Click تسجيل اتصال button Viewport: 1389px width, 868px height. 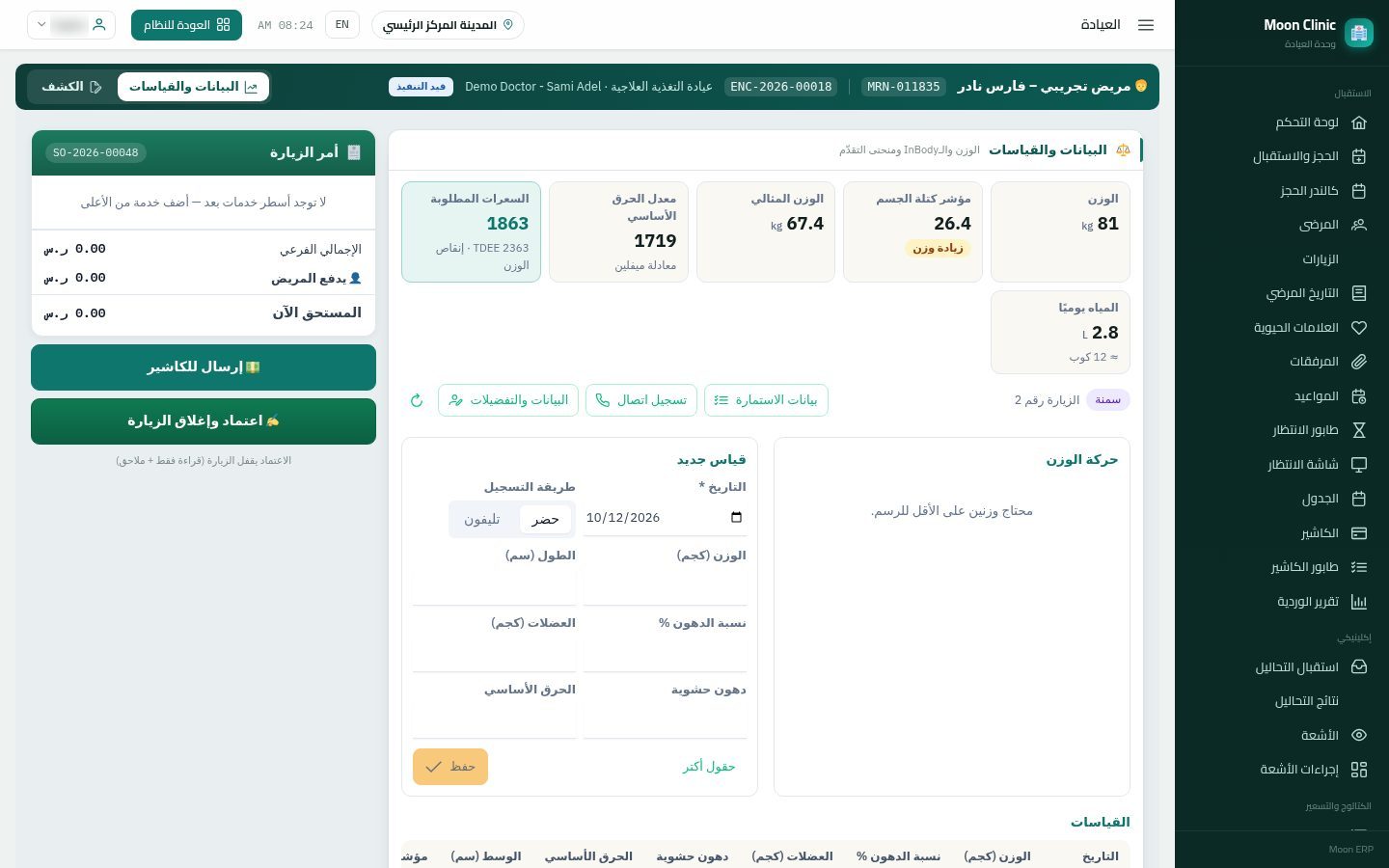(641, 400)
